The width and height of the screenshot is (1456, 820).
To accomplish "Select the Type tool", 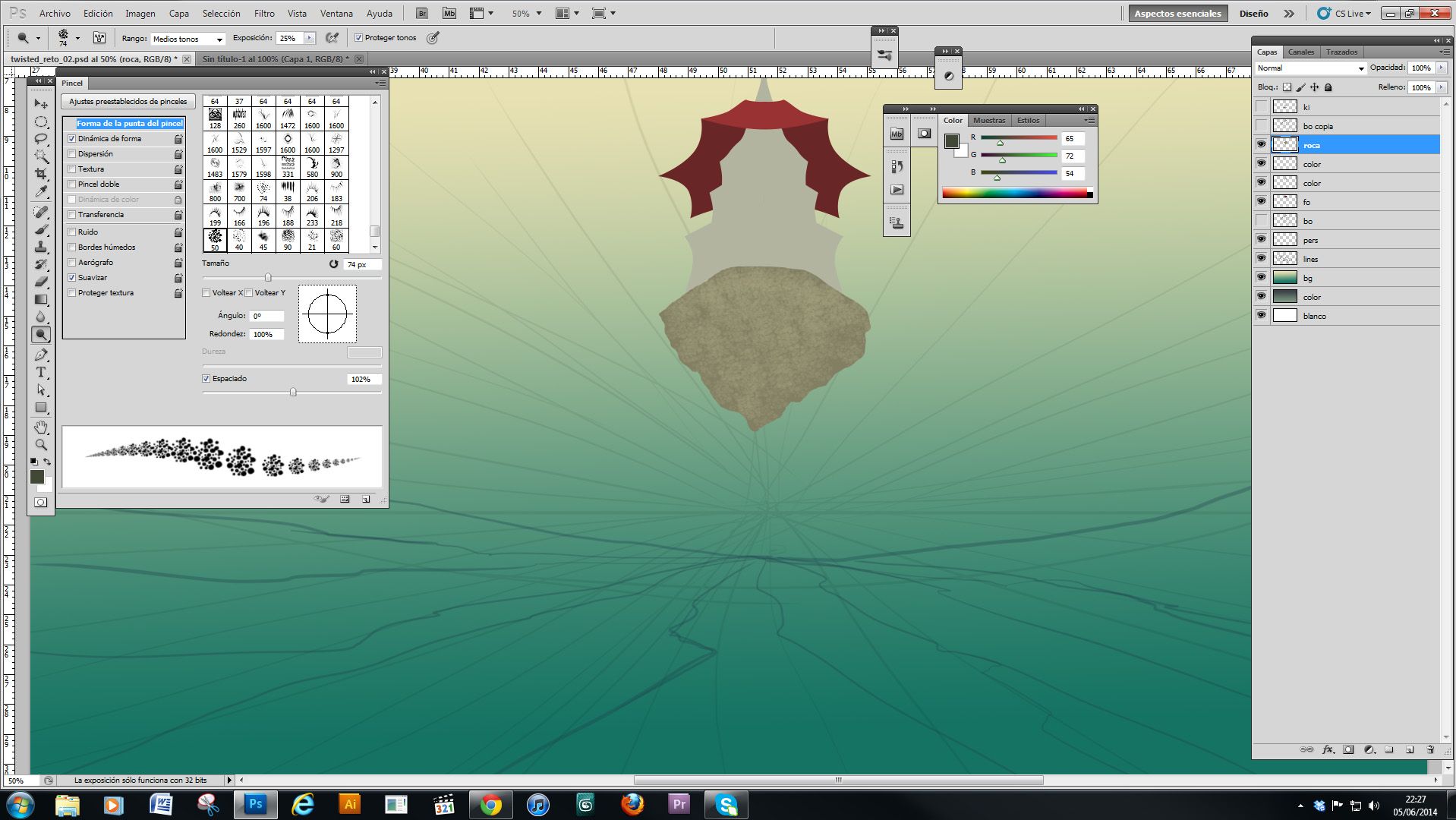I will click(41, 372).
